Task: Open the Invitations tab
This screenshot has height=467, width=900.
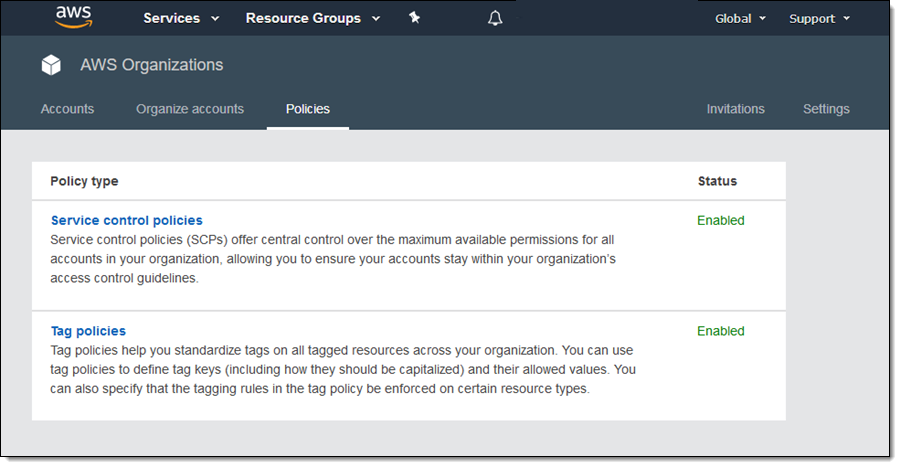Action: pos(735,109)
